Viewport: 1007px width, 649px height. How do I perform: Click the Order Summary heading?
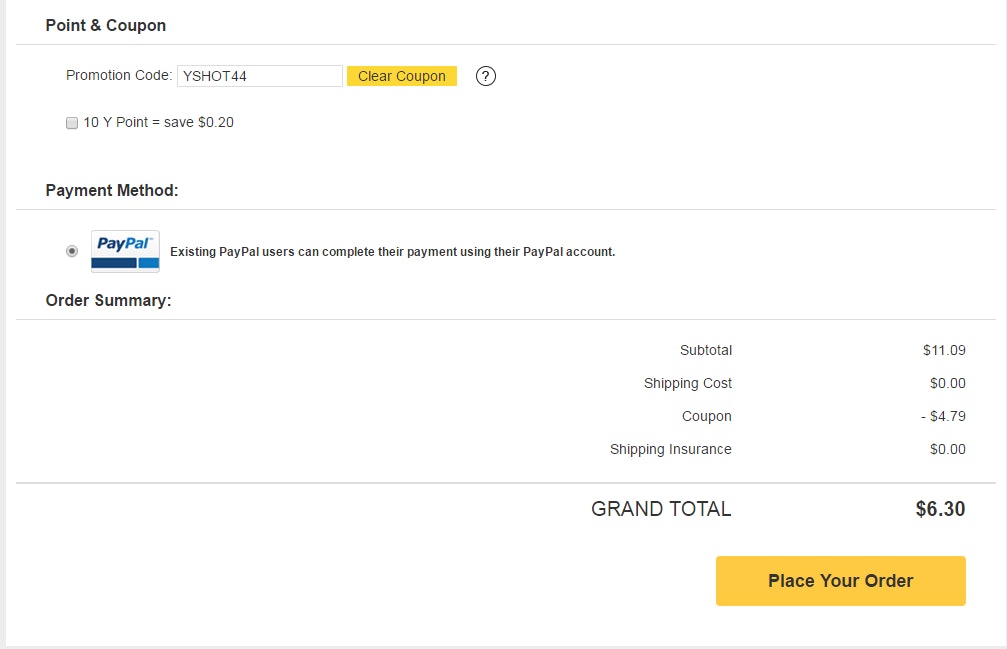(x=109, y=300)
